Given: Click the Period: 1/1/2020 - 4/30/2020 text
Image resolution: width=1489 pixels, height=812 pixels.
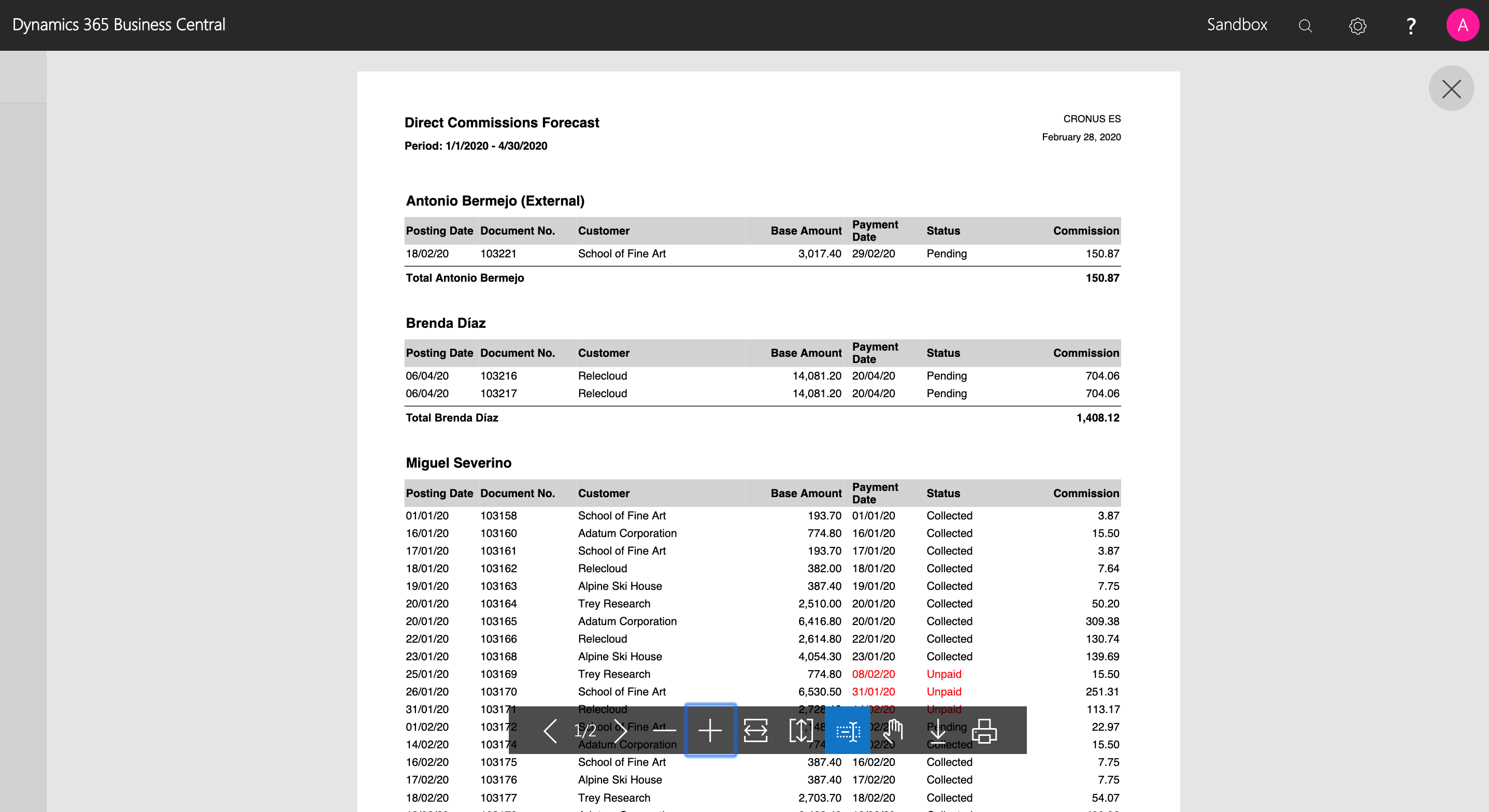Looking at the screenshot, I should click(476, 146).
